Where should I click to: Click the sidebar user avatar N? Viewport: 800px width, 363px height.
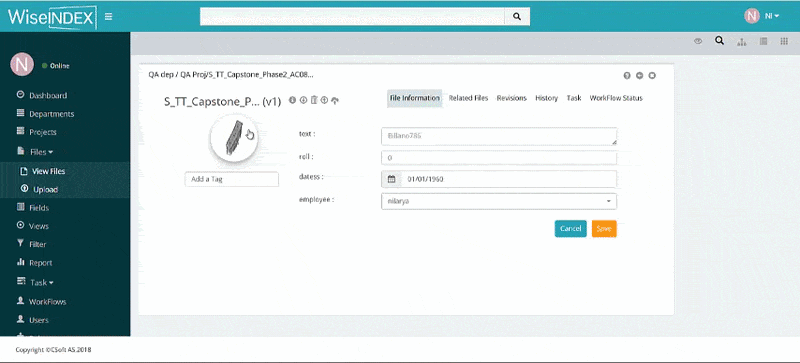pyautogui.click(x=22, y=64)
